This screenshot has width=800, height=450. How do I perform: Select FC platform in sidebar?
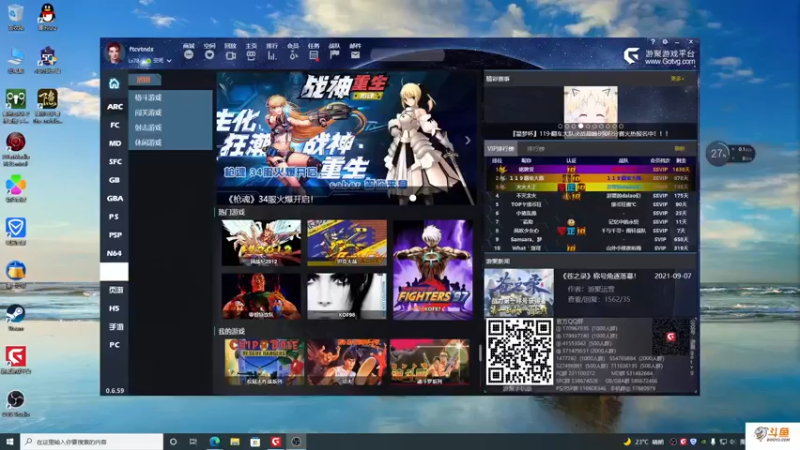(115, 124)
